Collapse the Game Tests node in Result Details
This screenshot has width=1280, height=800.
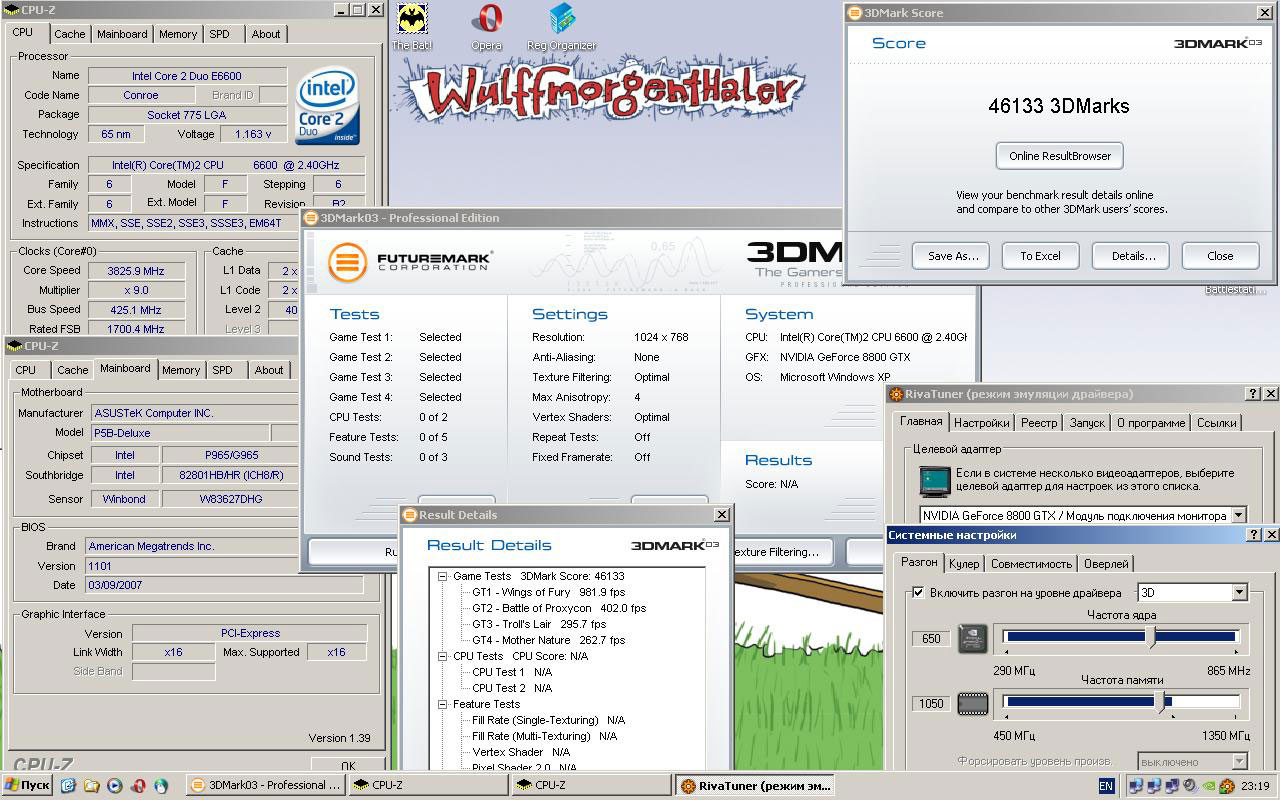pyautogui.click(x=443, y=576)
